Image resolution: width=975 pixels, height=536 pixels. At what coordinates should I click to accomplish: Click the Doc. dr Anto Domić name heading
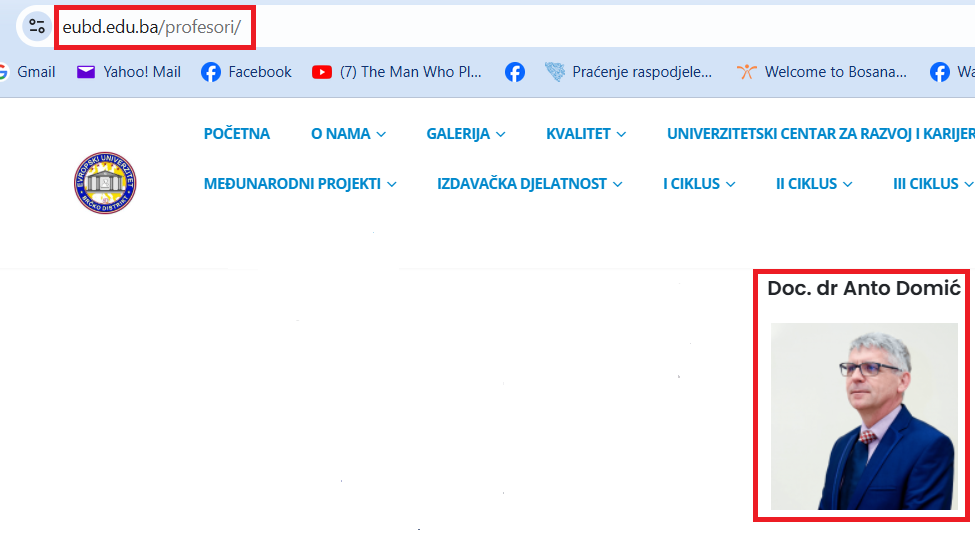pyautogui.click(x=863, y=289)
